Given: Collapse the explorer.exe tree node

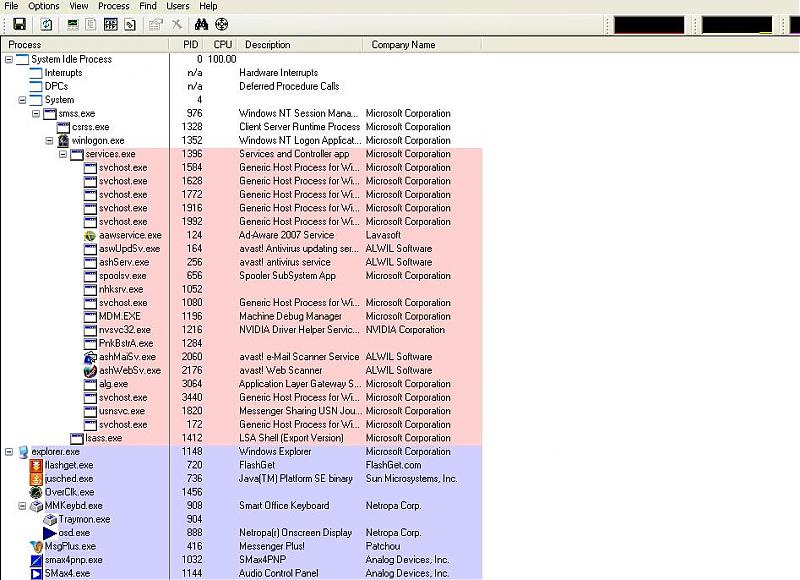Looking at the screenshot, I should coord(9,451).
